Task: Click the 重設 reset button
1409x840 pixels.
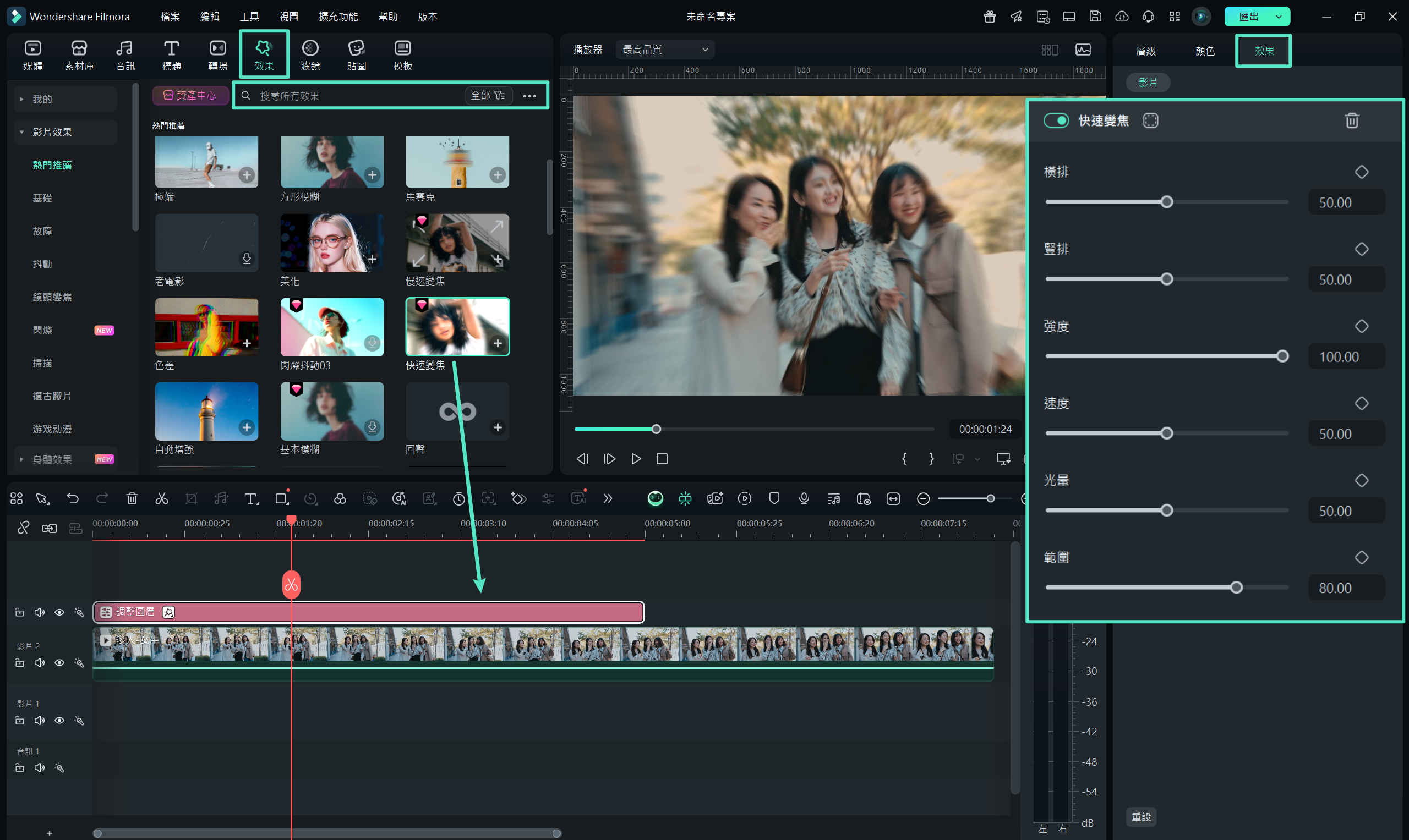Action: (x=1141, y=816)
